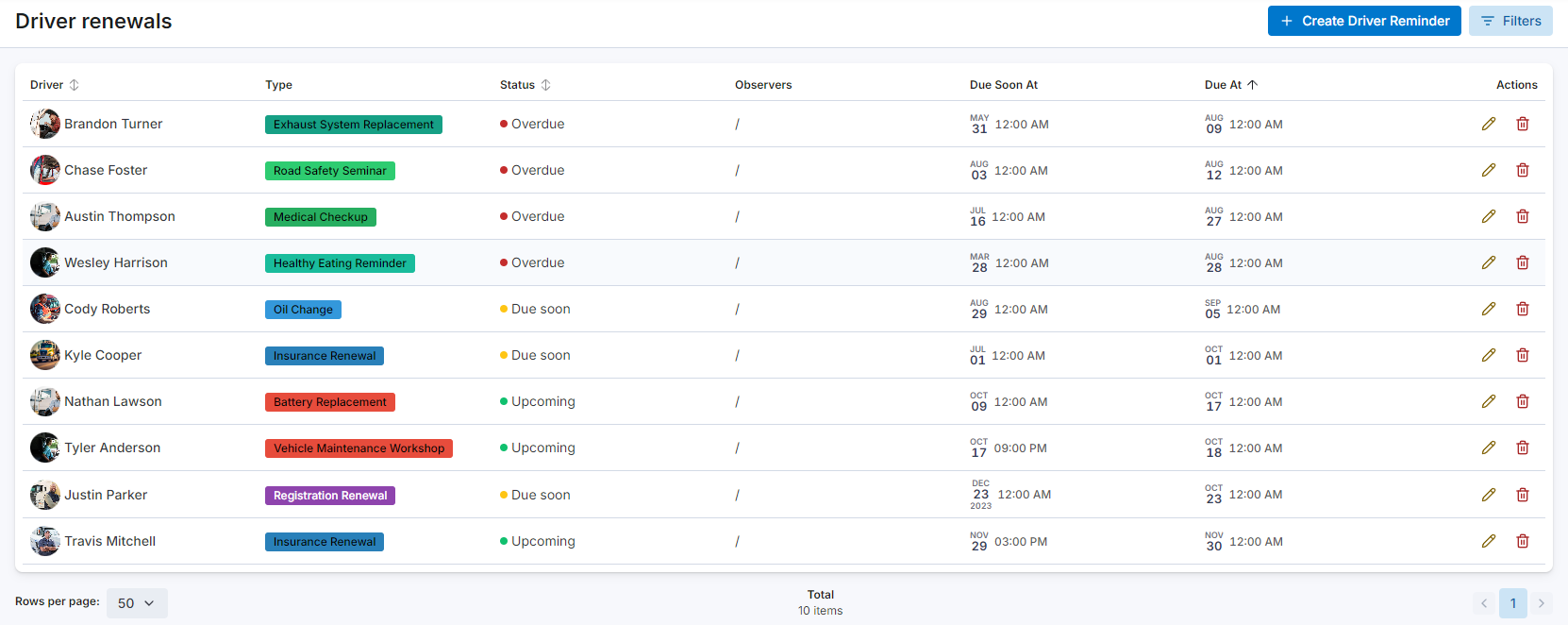The height and width of the screenshot is (625, 1568).
Task: Delete Wesley Harrison's Healthy Eating reminder
Action: pos(1522,262)
